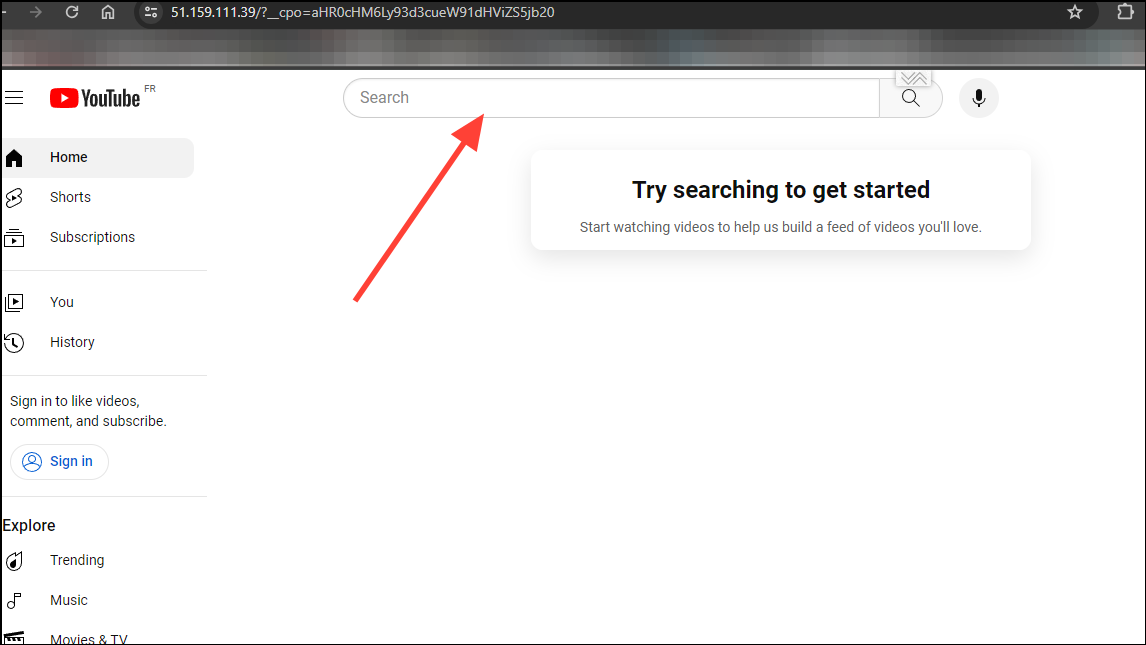Open the hamburger menu to collapse the sidebar
This screenshot has height=645, width=1146.
pos(14,97)
